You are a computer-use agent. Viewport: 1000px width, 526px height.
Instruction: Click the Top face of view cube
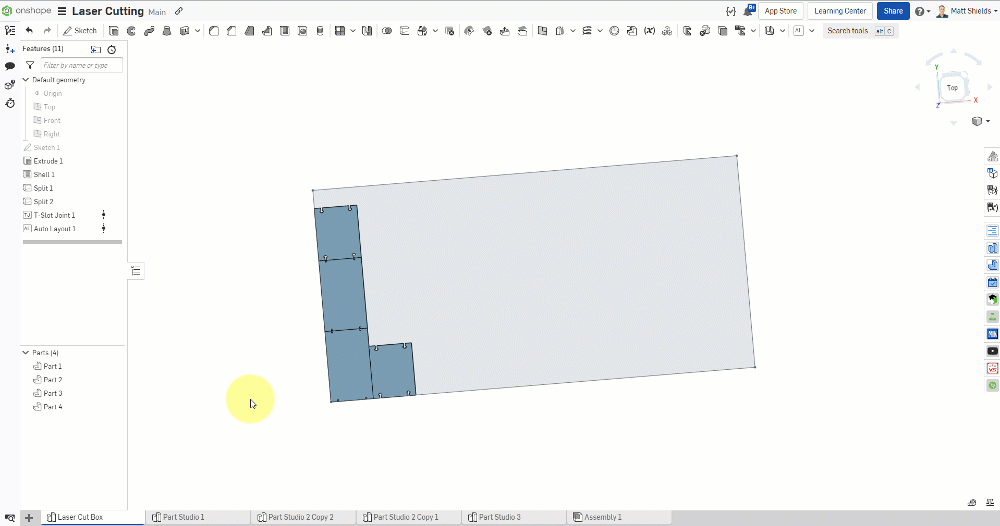point(952,88)
